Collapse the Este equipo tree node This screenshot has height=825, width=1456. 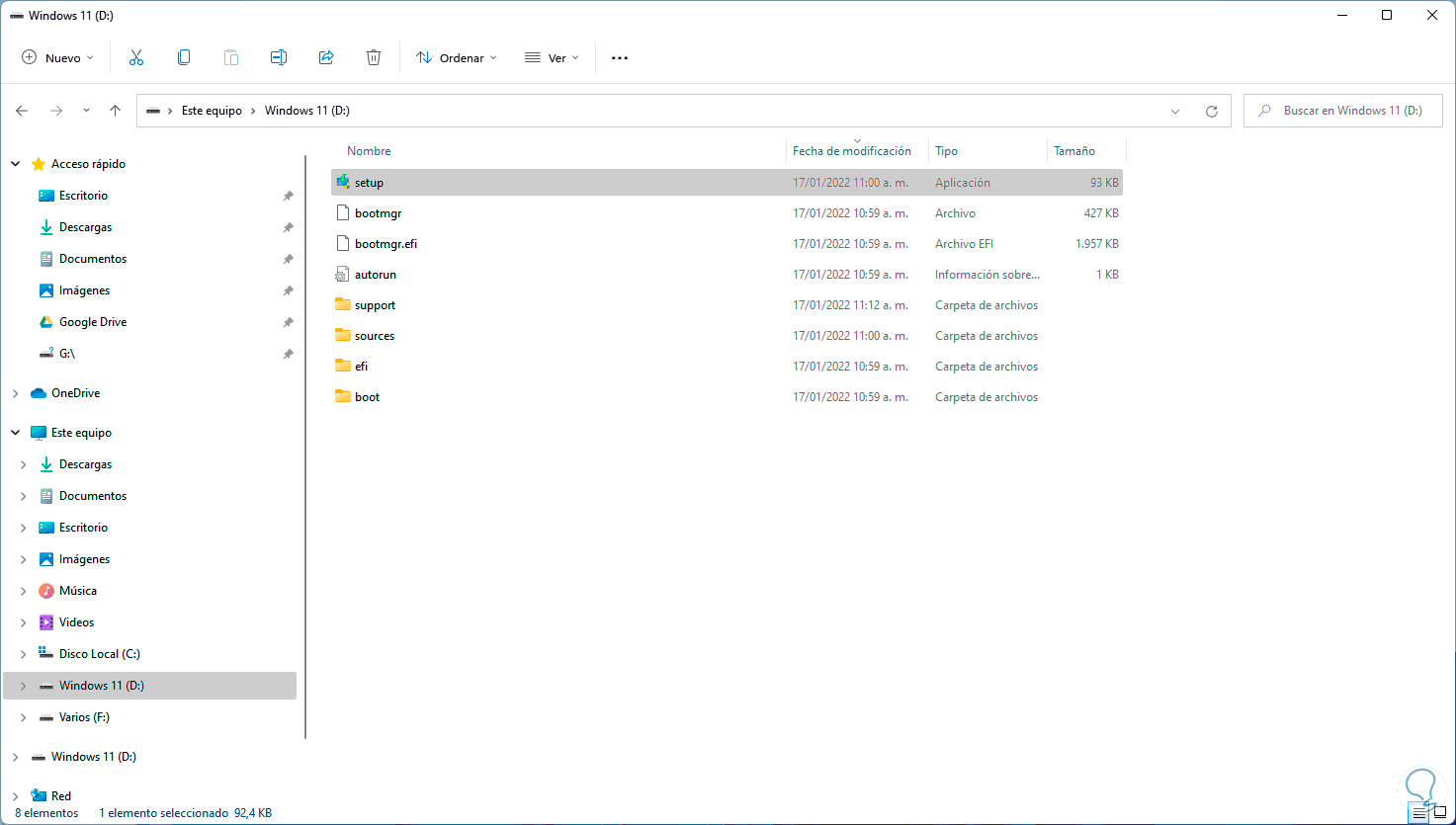tap(16, 433)
